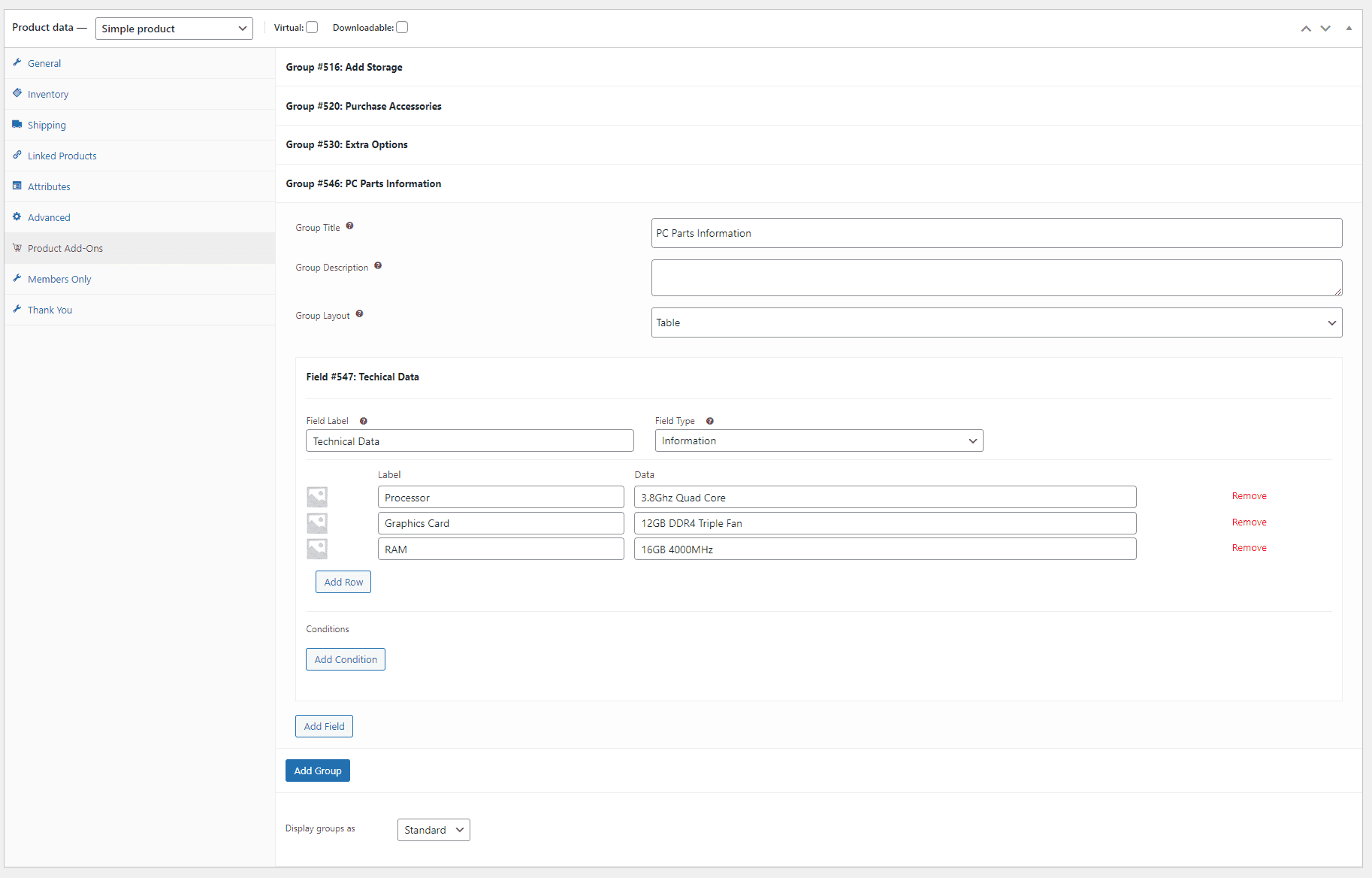Open the Attributes tab

(x=140, y=186)
